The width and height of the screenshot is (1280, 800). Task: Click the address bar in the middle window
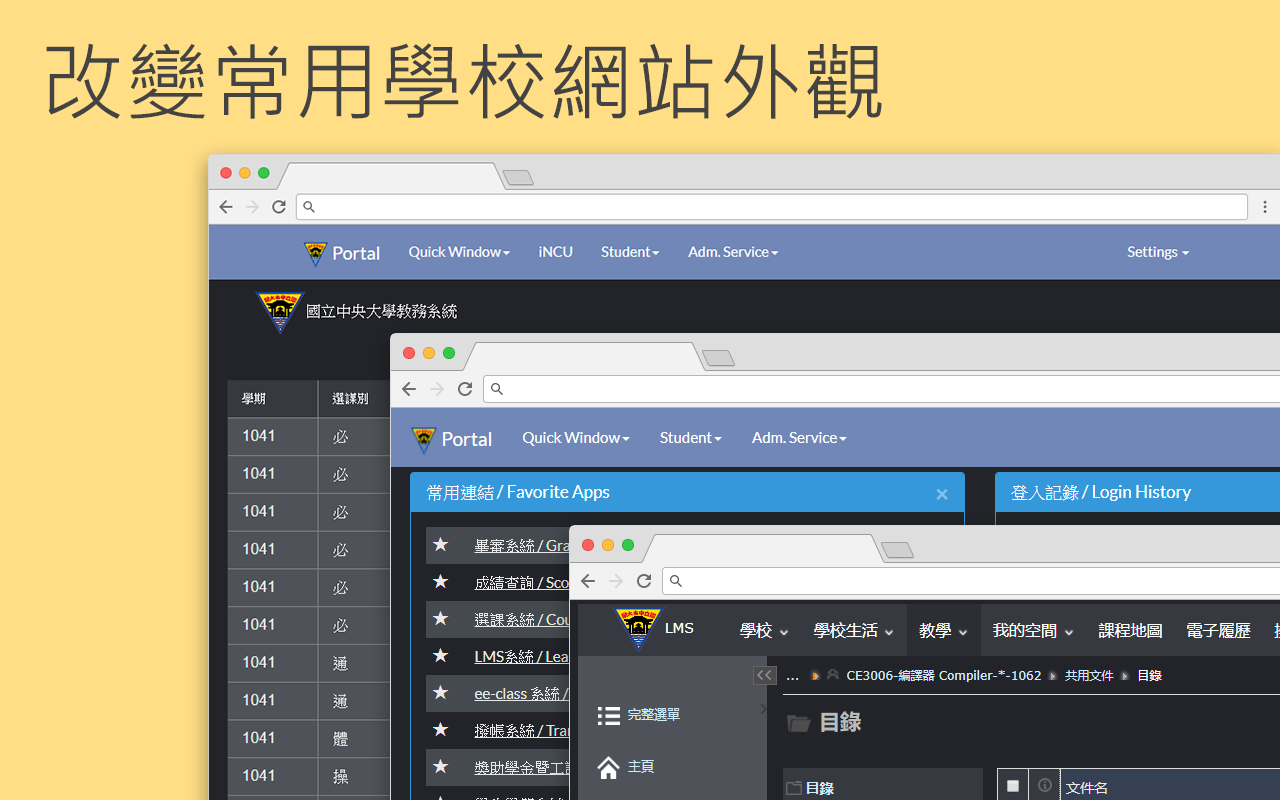pyautogui.click(x=882, y=389)
